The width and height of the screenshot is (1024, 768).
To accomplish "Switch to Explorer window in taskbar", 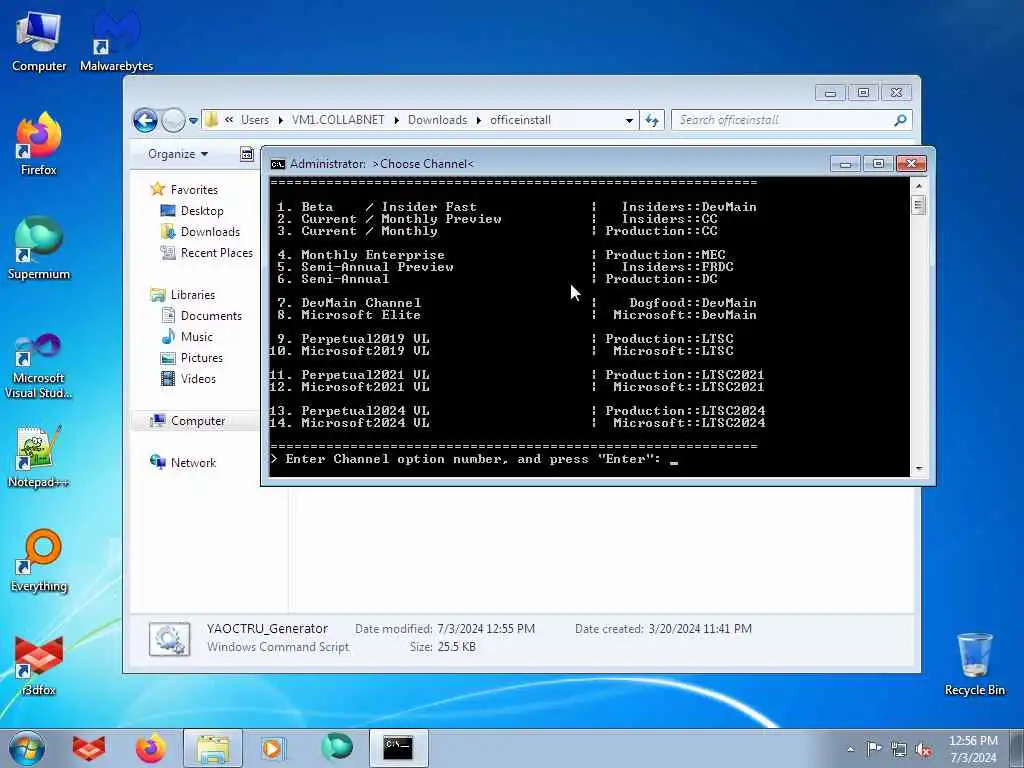I will tap(213, 748).
